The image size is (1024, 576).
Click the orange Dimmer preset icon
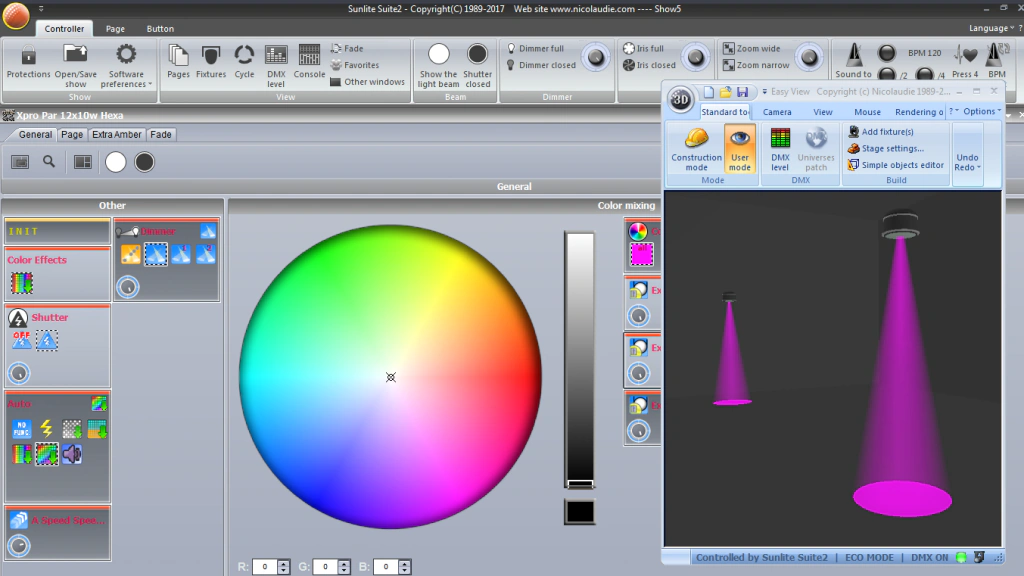click(x=131, y=254)
